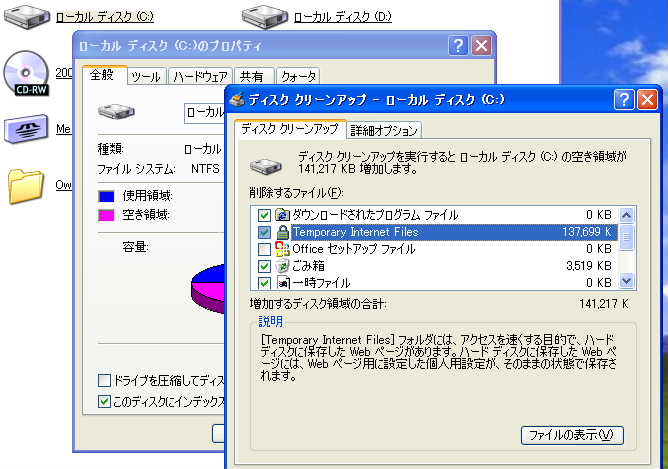Click the ローカル ディスク (C:) link text
The width and height of the screenshot is (668, 469).
click(x=105, y=17)
